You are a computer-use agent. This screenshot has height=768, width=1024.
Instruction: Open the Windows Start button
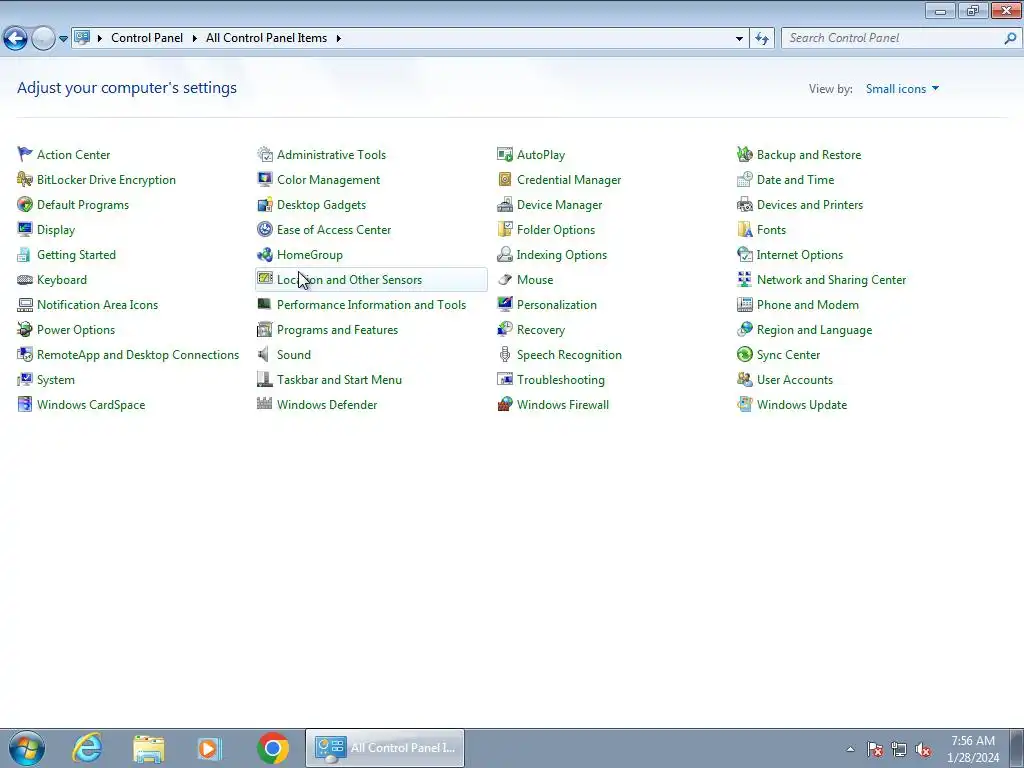click(27, 748)
